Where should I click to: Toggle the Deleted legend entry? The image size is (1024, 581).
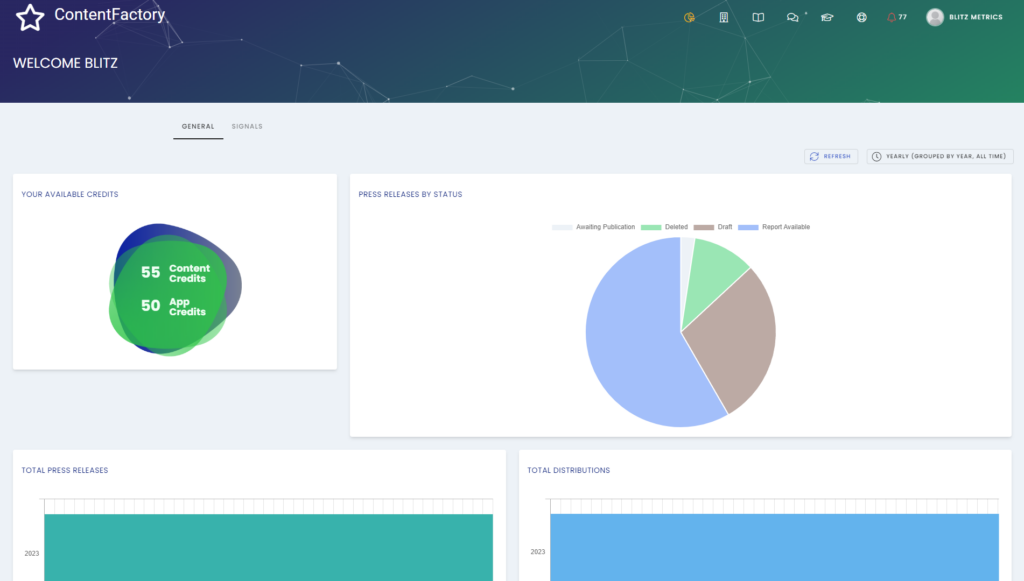click(x=665, y=227)
